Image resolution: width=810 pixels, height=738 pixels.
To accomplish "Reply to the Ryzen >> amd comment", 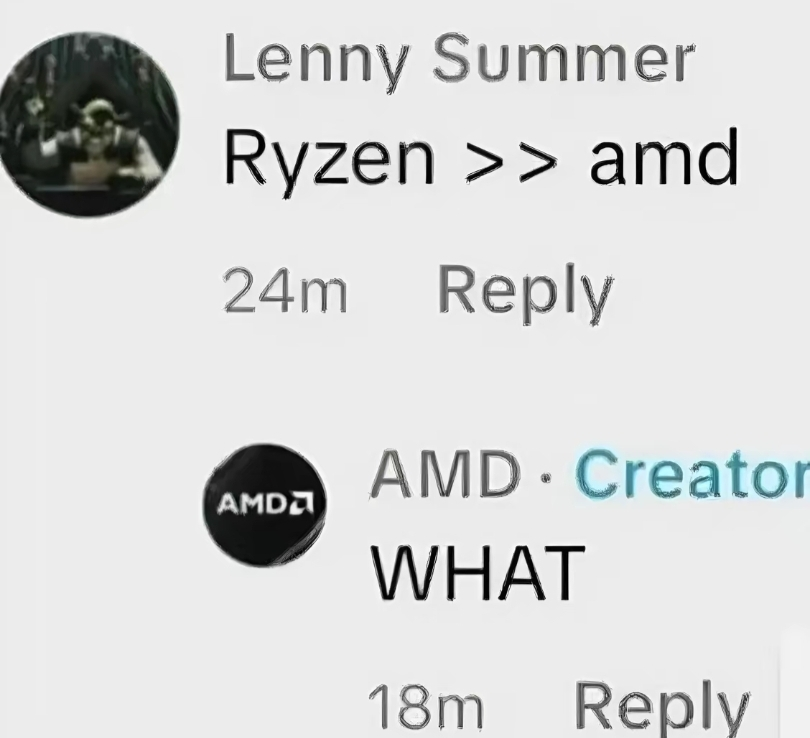I will (x=526, y=290).
